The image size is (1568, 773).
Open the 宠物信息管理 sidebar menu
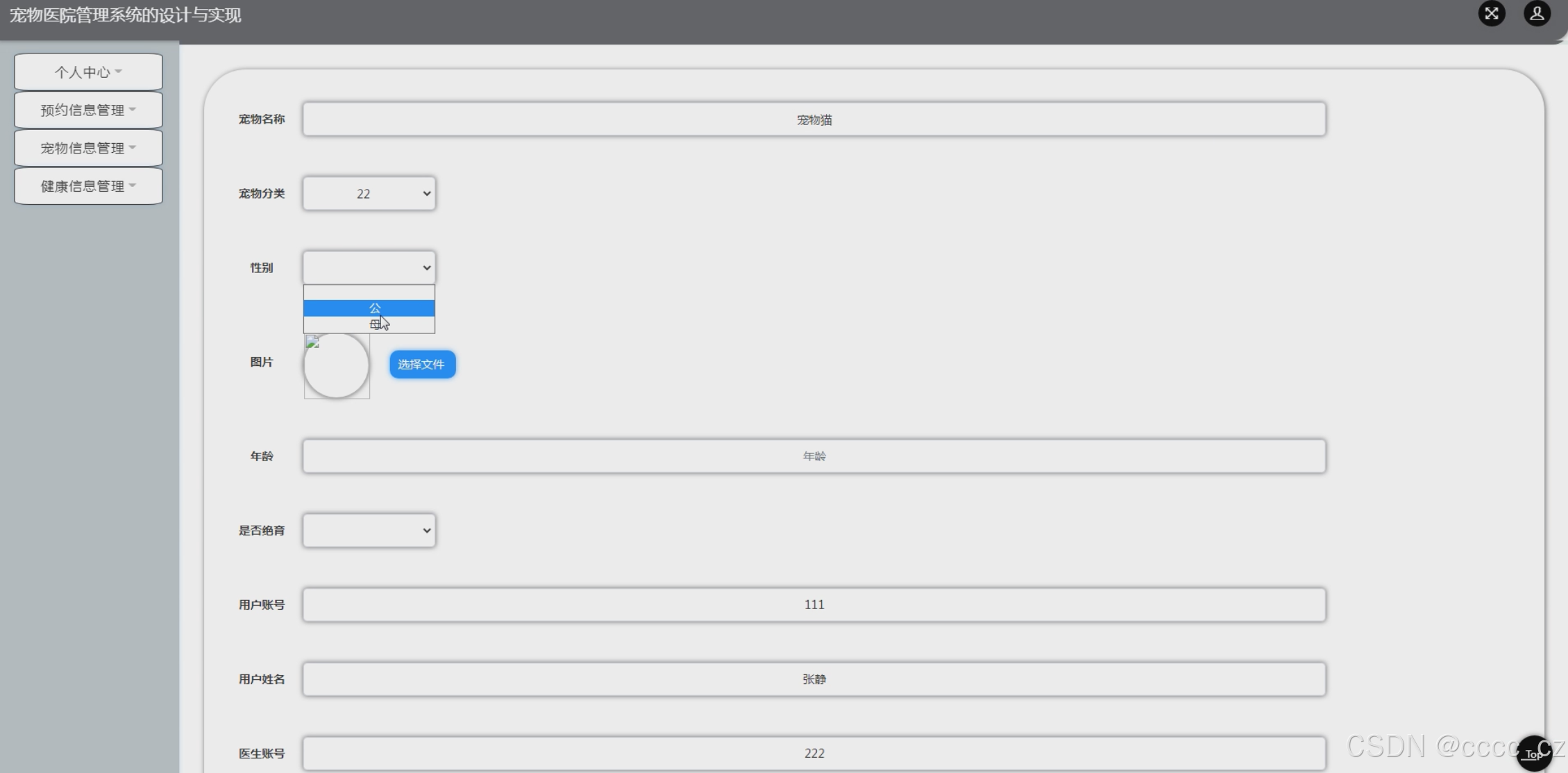pyautogui.click(x=88, y=148)
